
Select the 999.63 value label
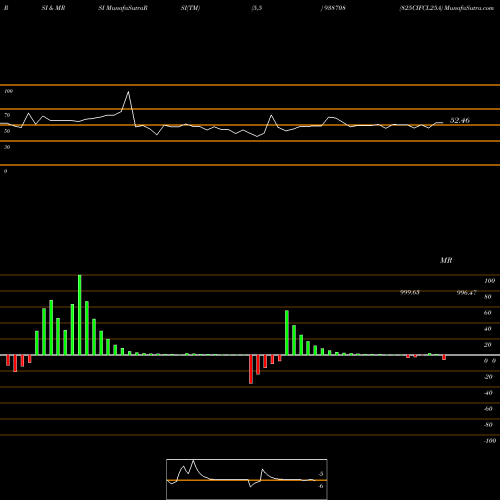(410, 292)
